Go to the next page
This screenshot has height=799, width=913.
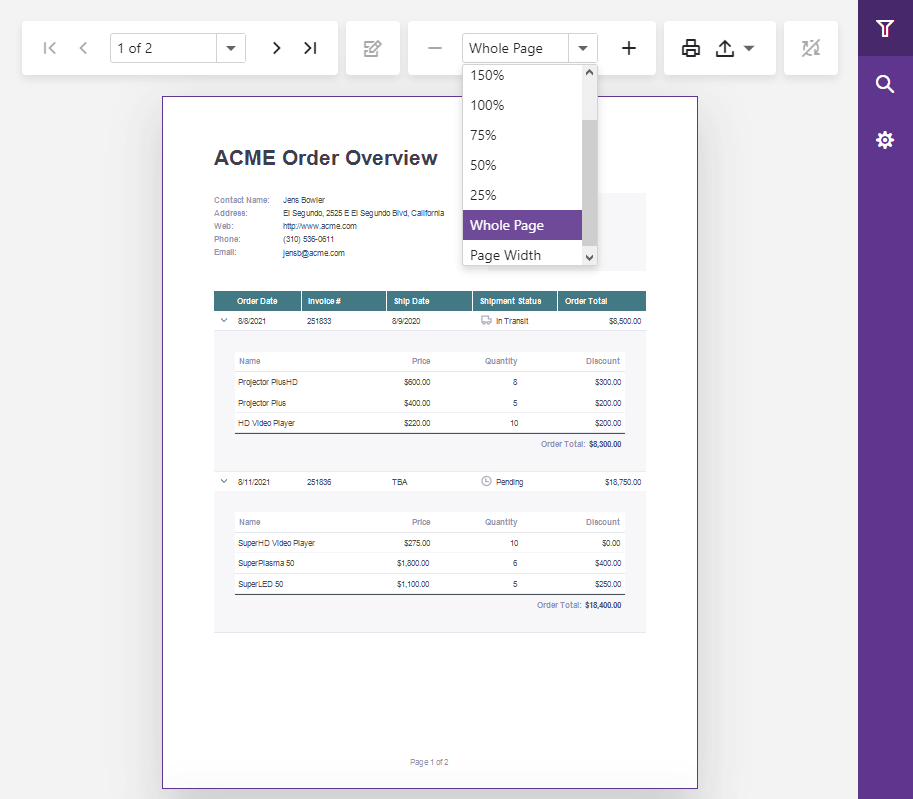(276, 47)
